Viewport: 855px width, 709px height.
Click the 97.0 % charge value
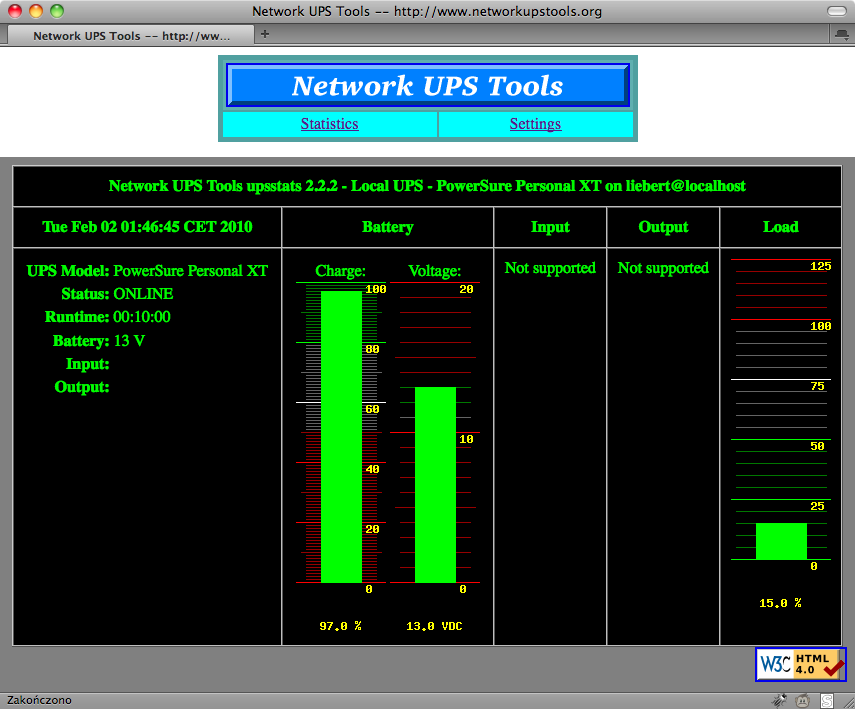(340, 626)
